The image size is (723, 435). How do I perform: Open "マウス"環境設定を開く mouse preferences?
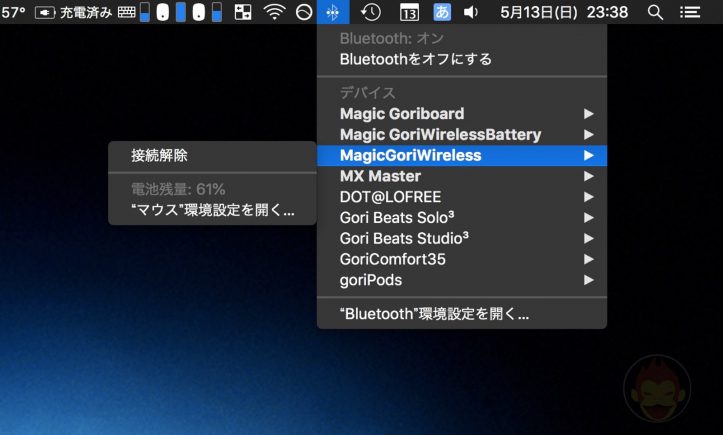[x=213, y=210]
